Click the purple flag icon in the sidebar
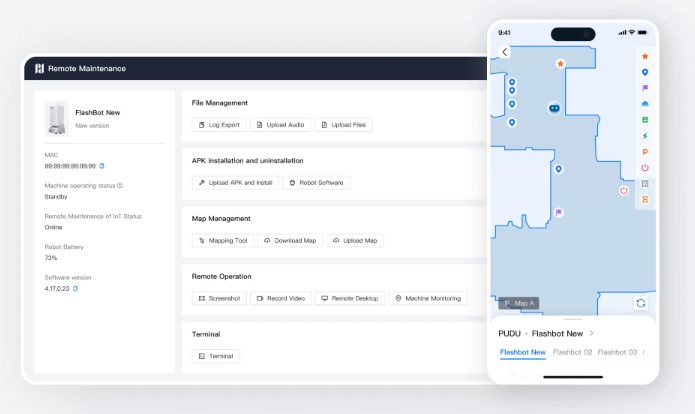695x414 pixels. point(645,88)
